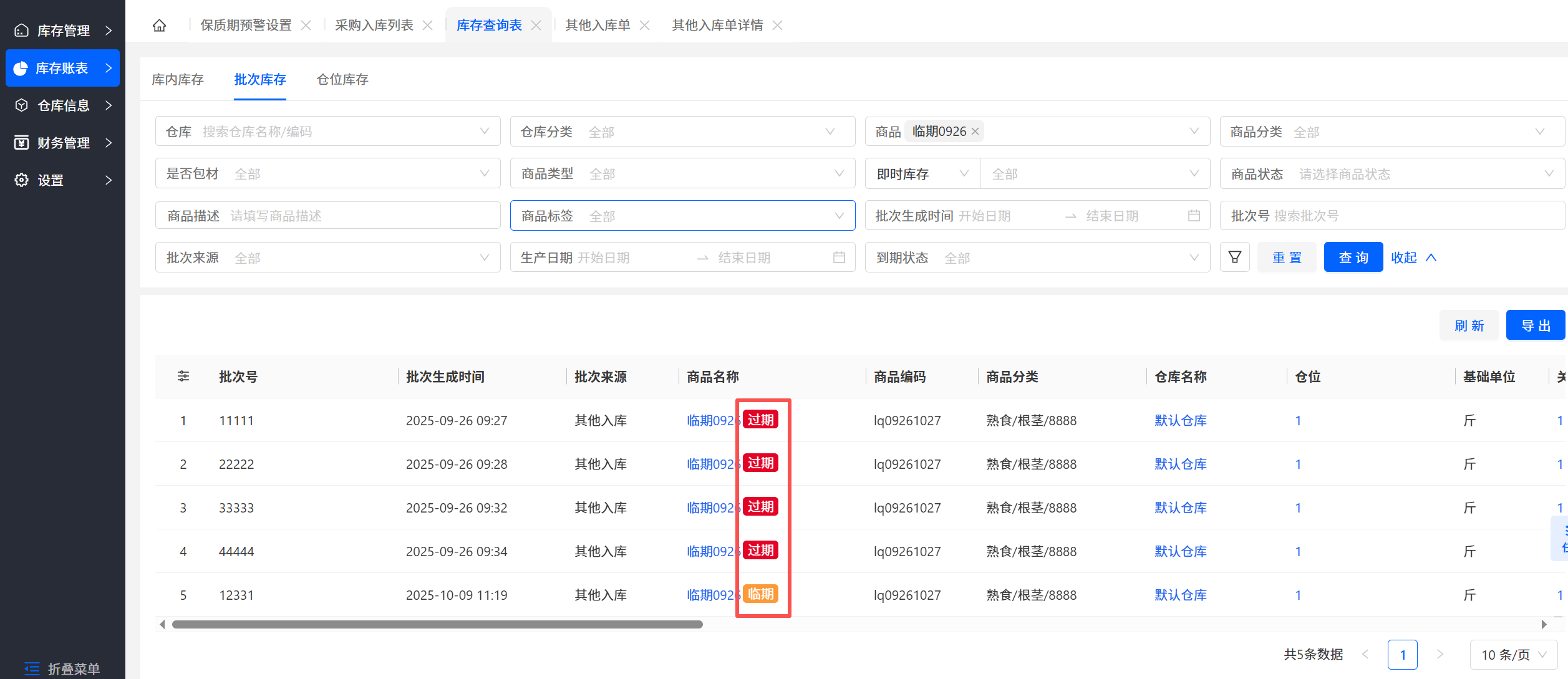
Task: Click the 折叠菜单 collapse menu icon
Action: tap(32, 668)
